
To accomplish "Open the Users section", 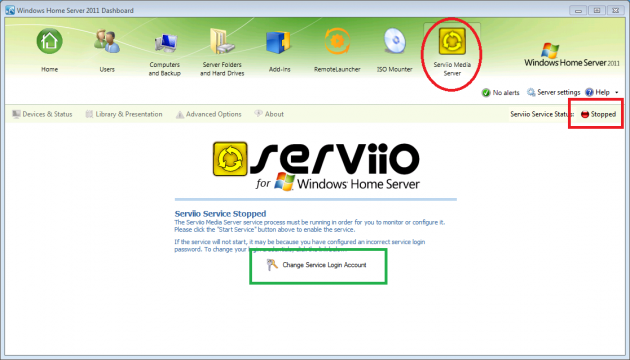I will point(107,50).
